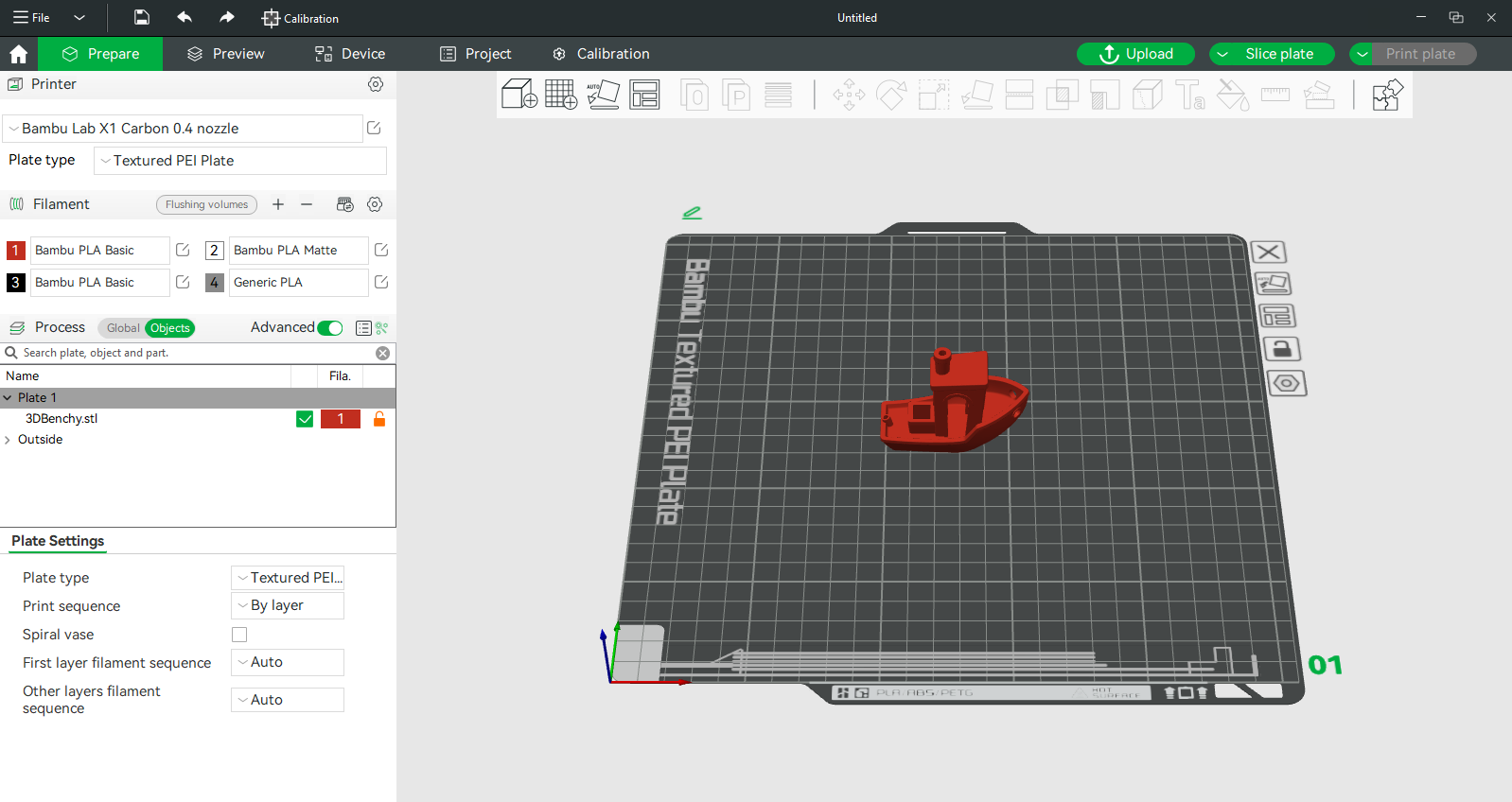The image size is (1512, 802).
Task: Open the Print sequence By layer dropdown
Action: [x=288, y=605]
